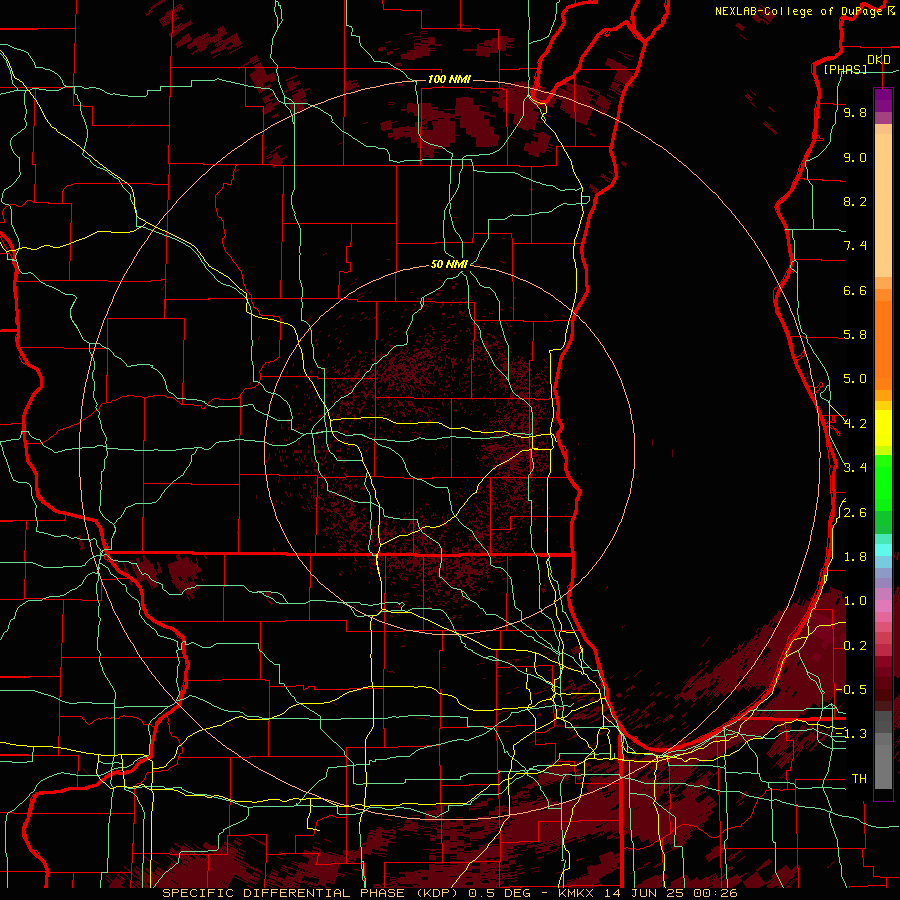Click the 6.6 legend value

coord(855,290)
